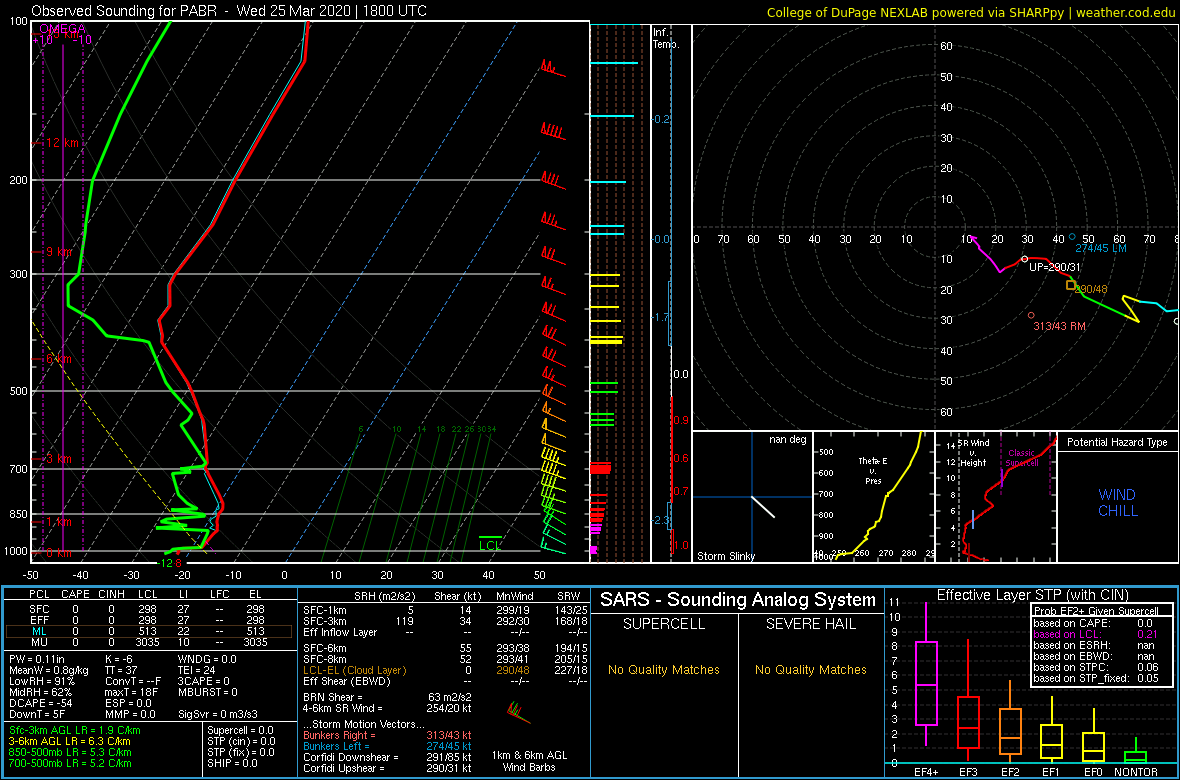This screenshot has width=1180, height=780.
Task: Click the orange square cloud-layer wind marker
Action: click(1070, 285)
